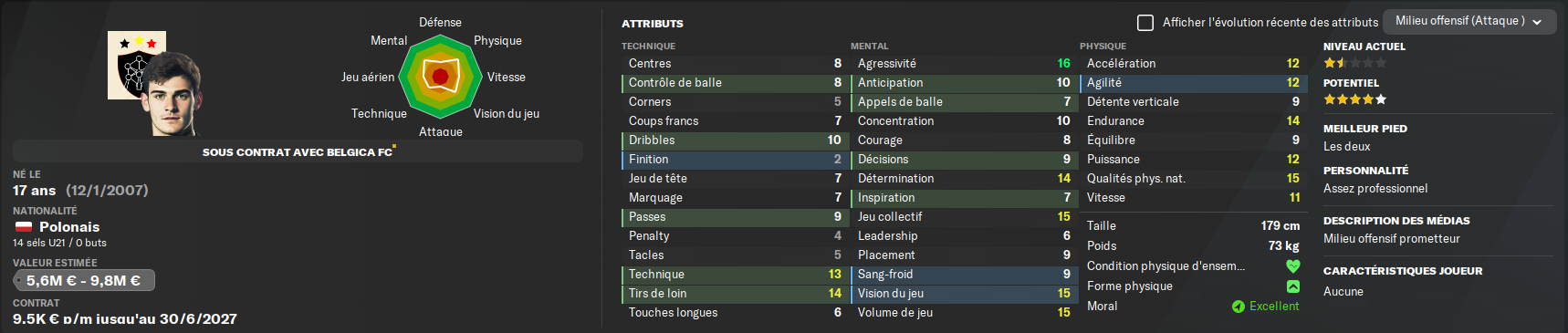This screenshot has height=333, width=1568.
Task: Click the green Forme physique arrow icon
Action: coord(1292,286)
